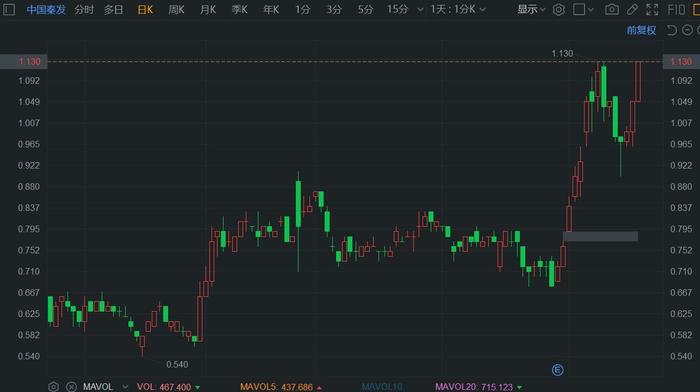Screen dimensions: 700x392
Task: Remove the MAVOL indicator with X icon
Action: tap(71, 387)
